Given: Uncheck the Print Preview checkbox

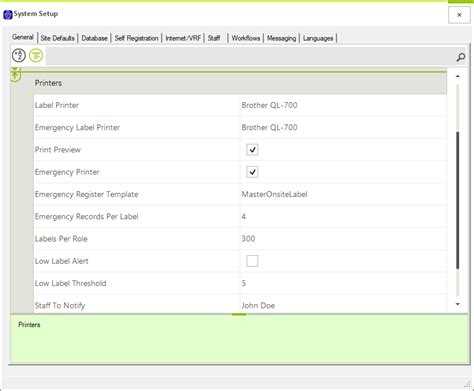Looking at the screenshot, I should coord(252,150).
